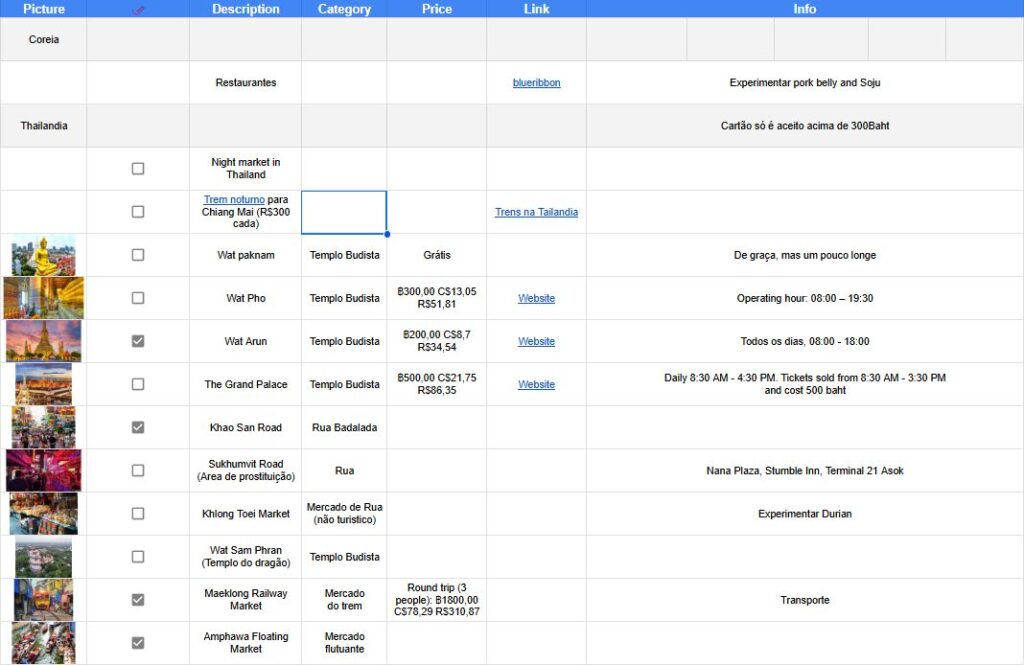Click the Sukhumvit Road picture thumbnail

pos(43,470)
